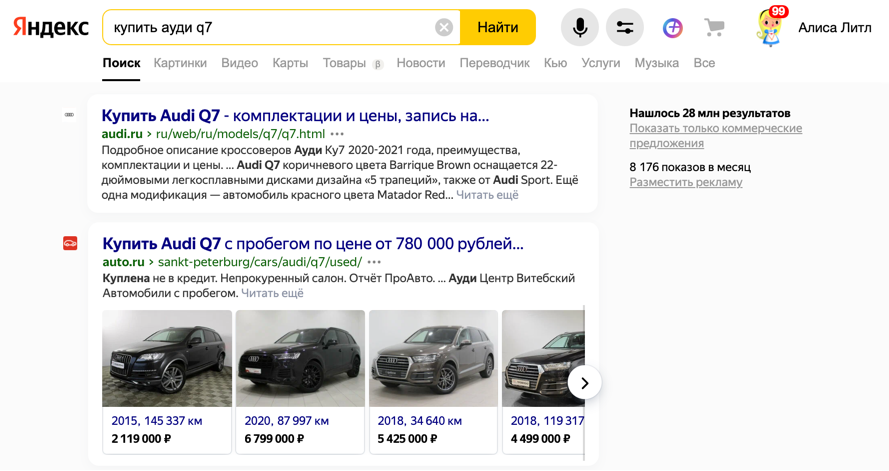
Task: Open search settings sliders icon
Action: (x=625, y=27)
